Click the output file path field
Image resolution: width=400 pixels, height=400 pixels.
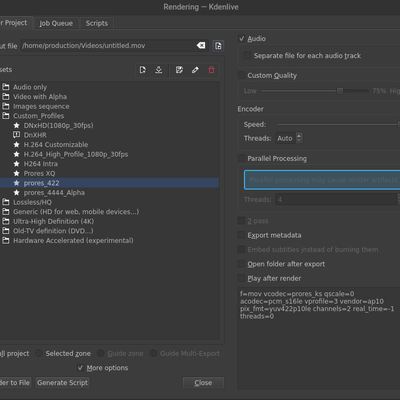(x=114, y=46)
